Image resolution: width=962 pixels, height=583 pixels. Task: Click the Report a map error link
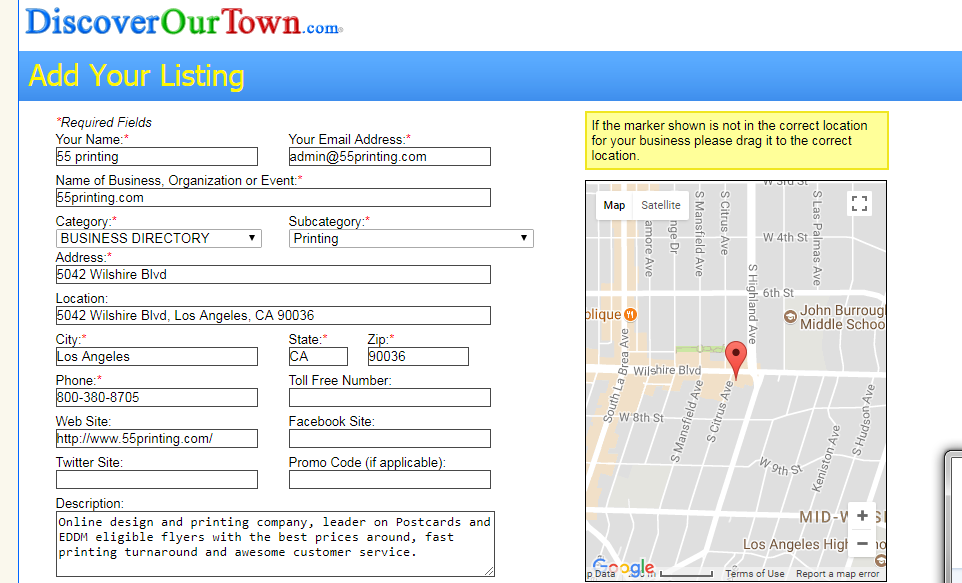click(837, 573)
